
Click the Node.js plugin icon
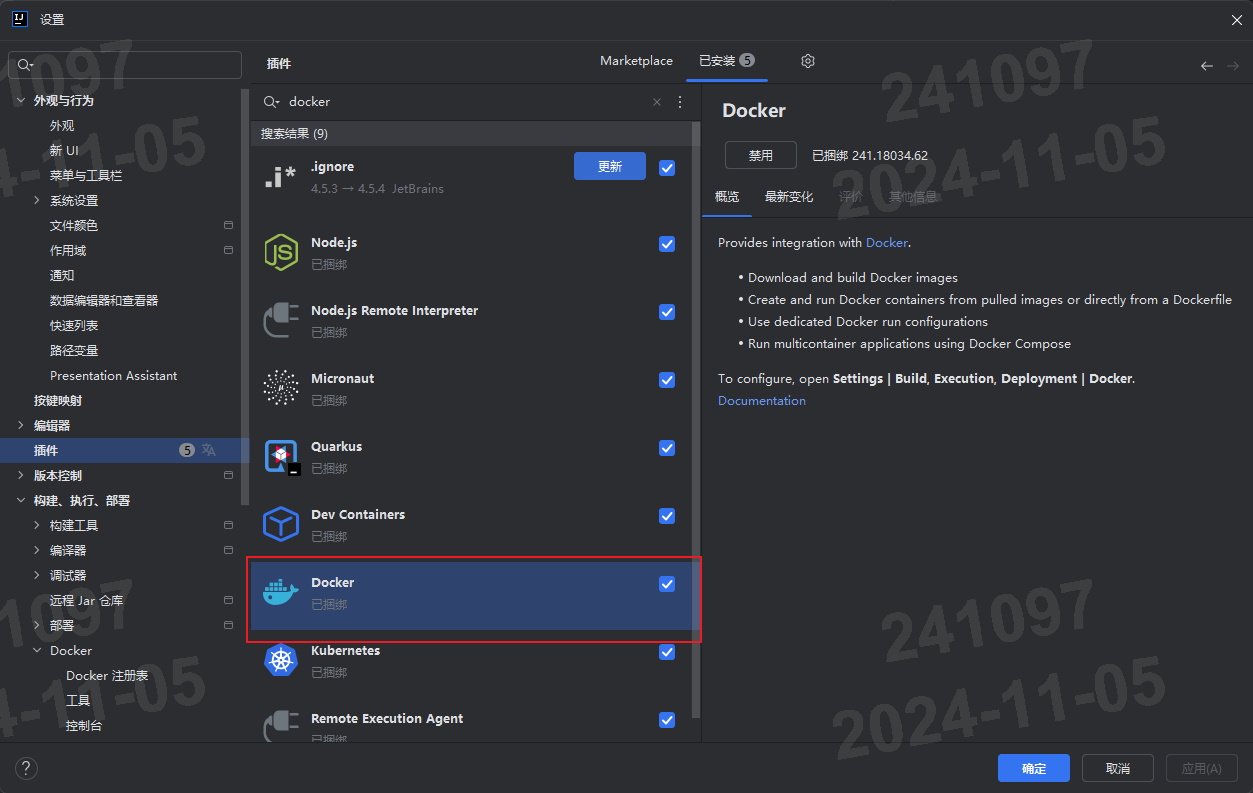(x=281, y=252)
